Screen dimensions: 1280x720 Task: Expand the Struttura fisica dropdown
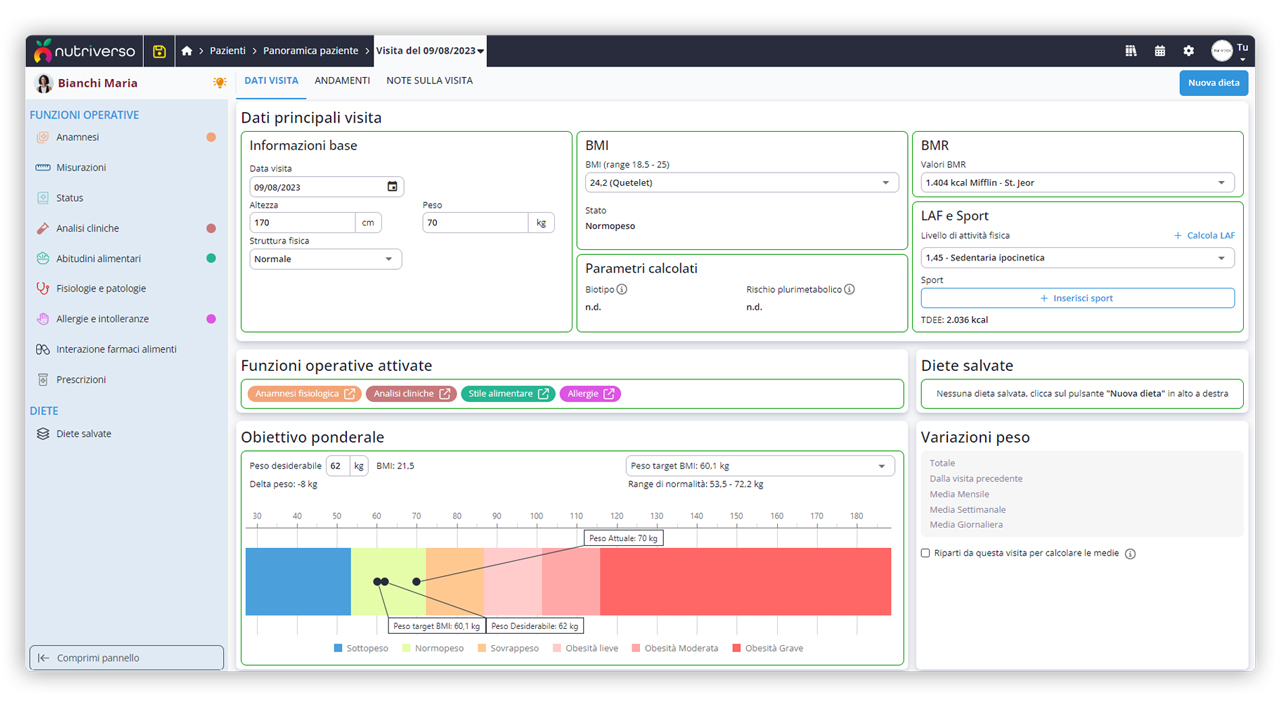point(326,259)
